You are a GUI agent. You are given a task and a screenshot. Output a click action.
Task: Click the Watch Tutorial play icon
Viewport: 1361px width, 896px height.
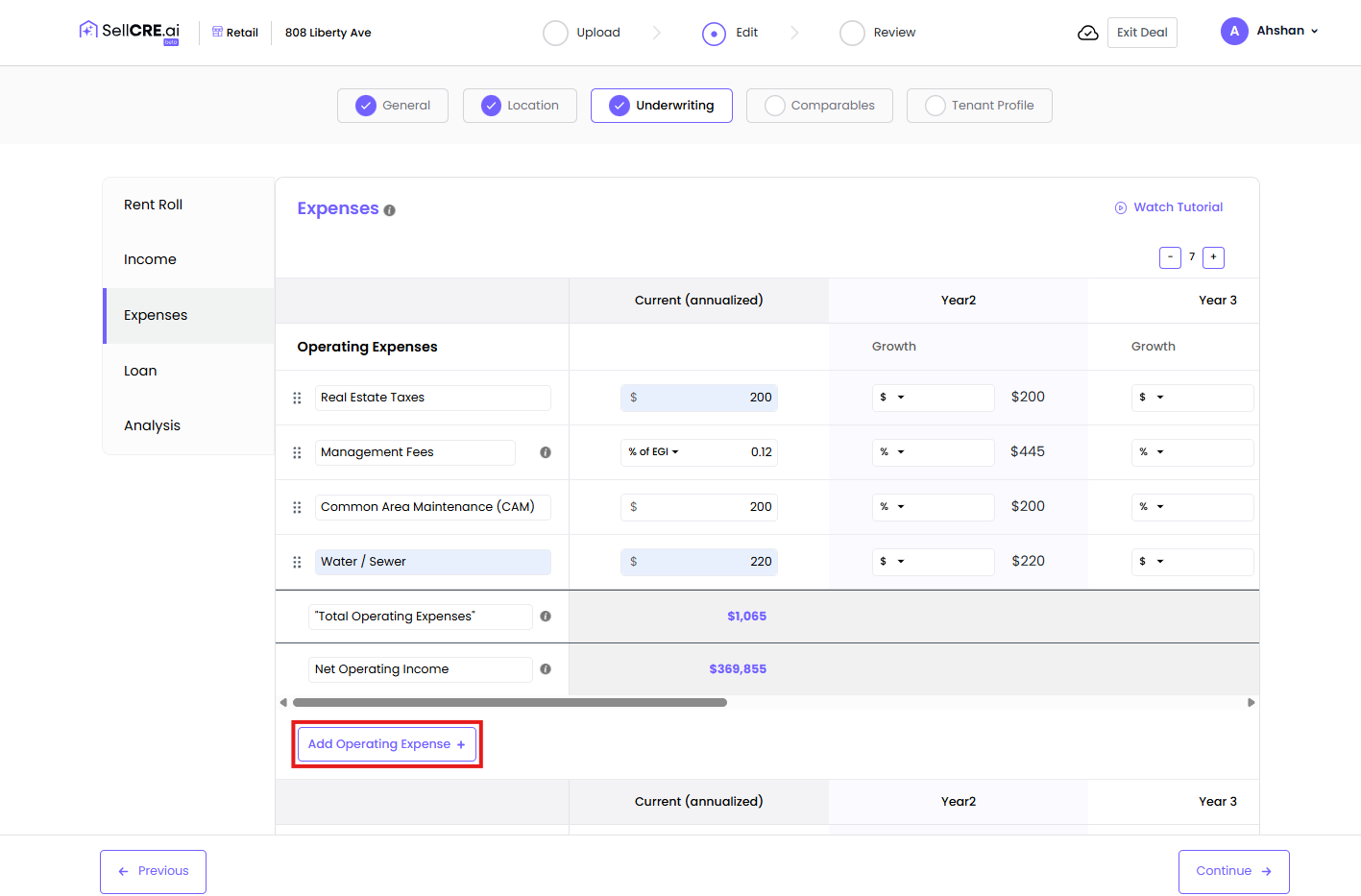[x=1120, y=207]
